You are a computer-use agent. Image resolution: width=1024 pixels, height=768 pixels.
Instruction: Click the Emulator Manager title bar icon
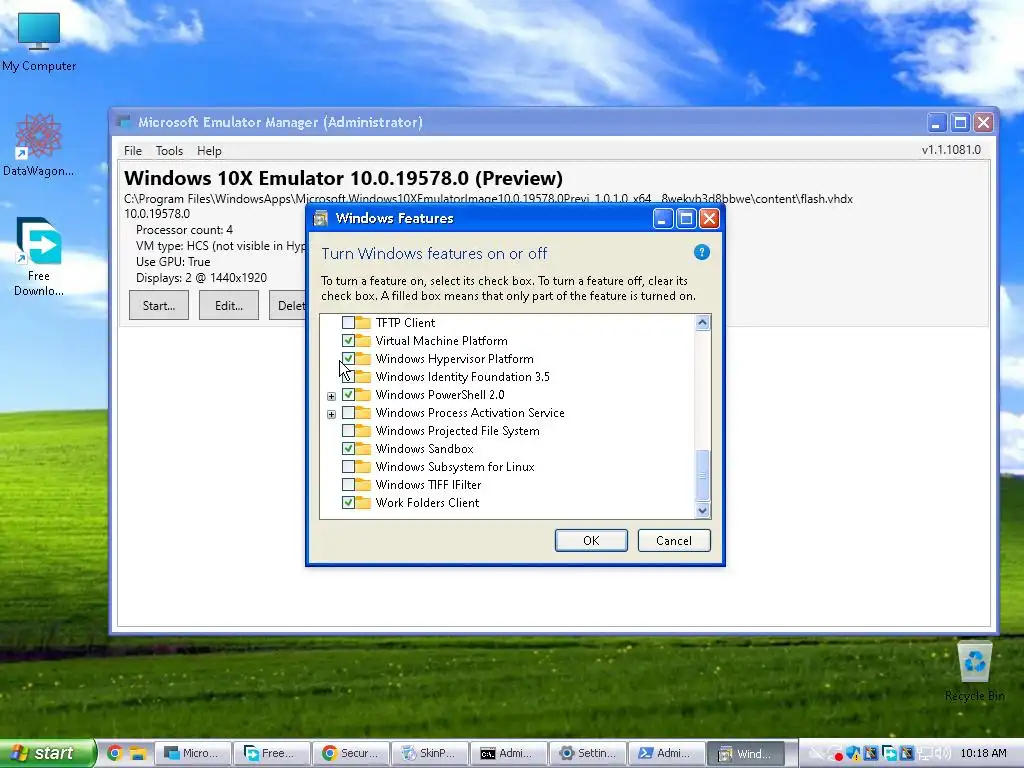[x=123, y=121]
